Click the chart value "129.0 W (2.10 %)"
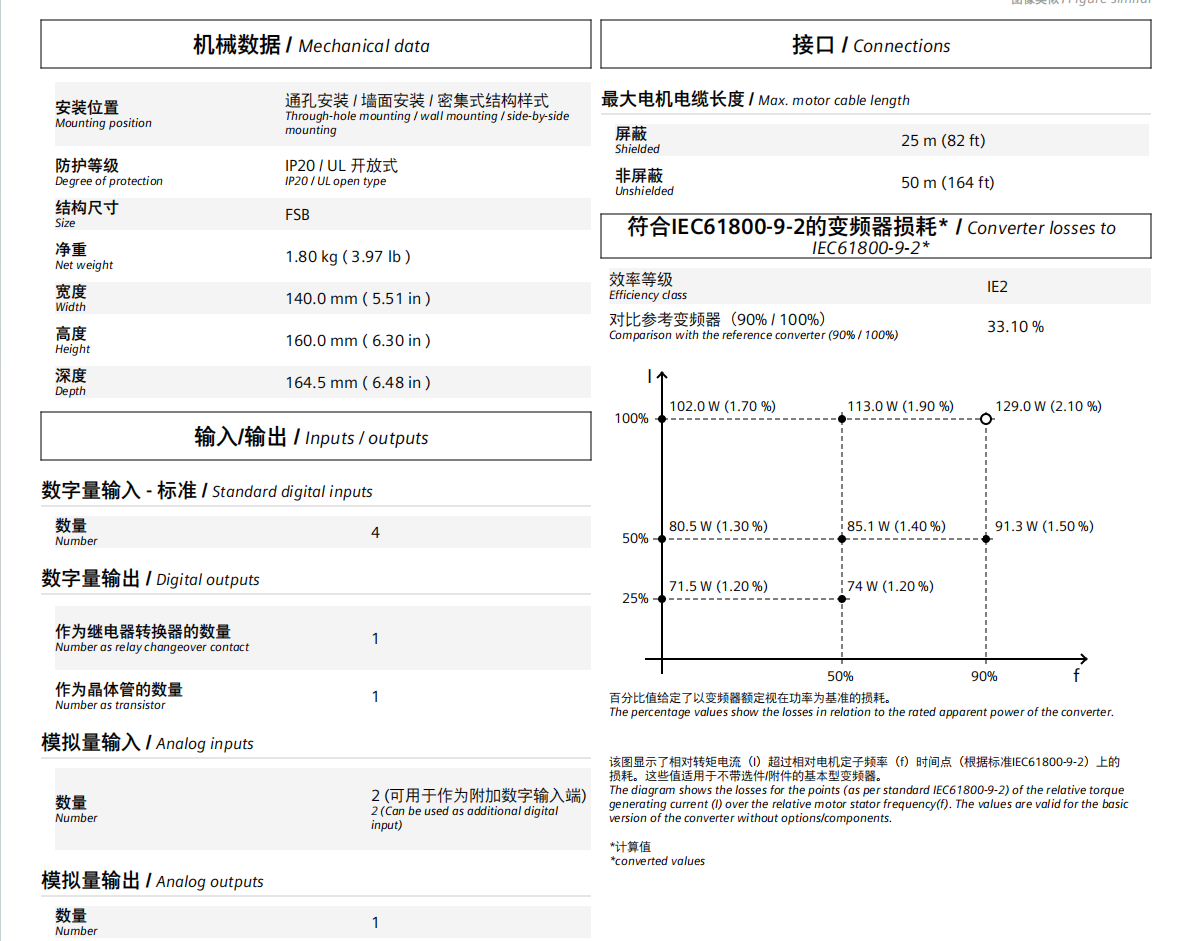The height and width of the screenshot is (941, 1190). [1049, 406]
